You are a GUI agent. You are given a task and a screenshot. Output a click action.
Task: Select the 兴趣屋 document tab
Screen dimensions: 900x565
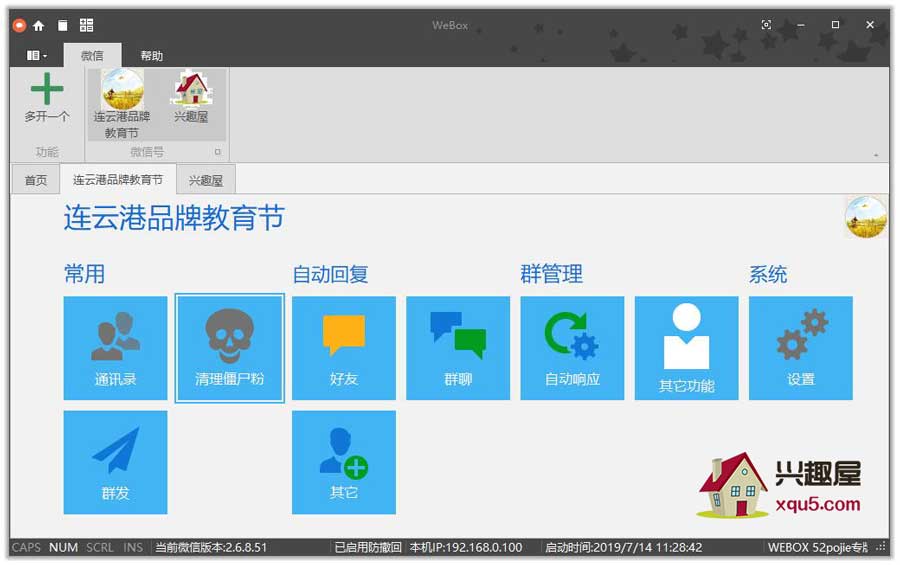pos(205,180)
